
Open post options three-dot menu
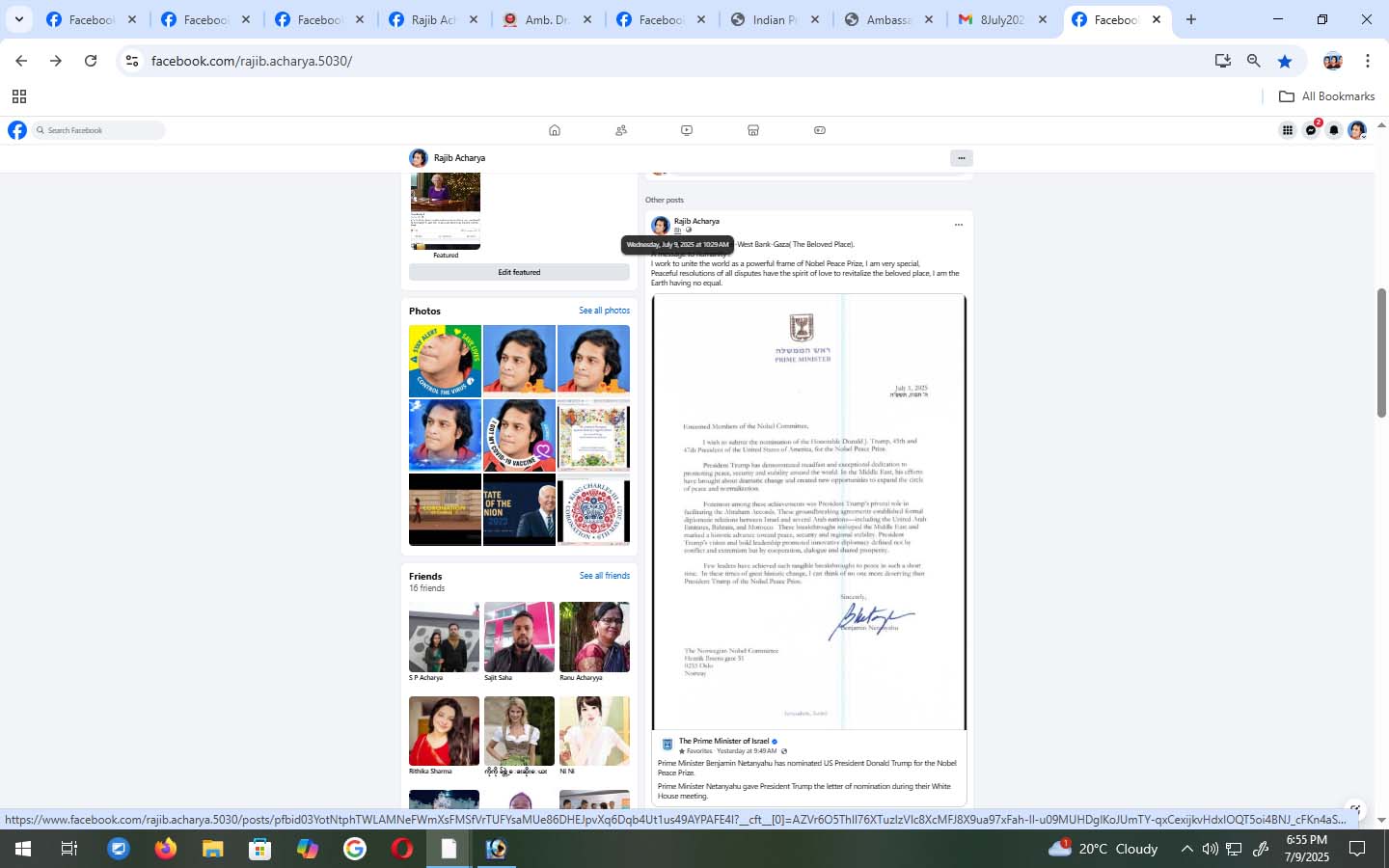click(958, 225)
